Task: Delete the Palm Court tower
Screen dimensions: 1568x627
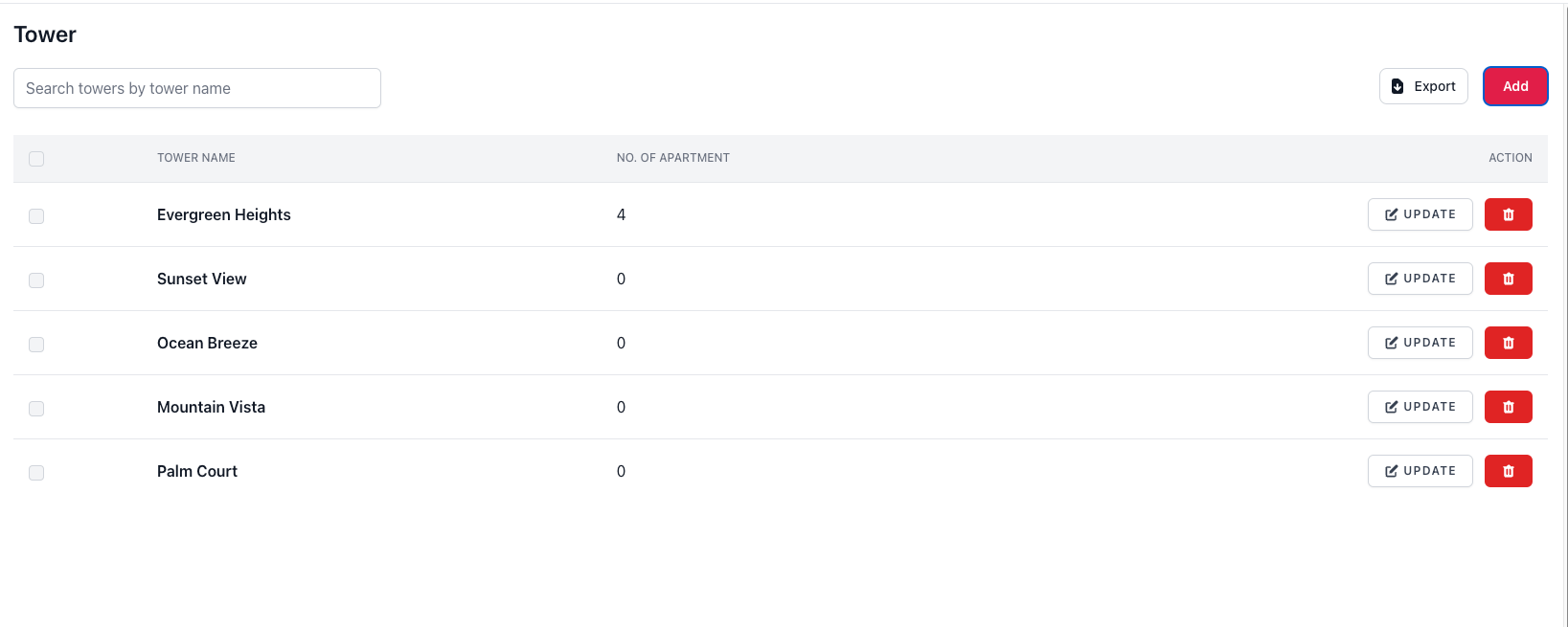Action: (x=1508, y=471)
